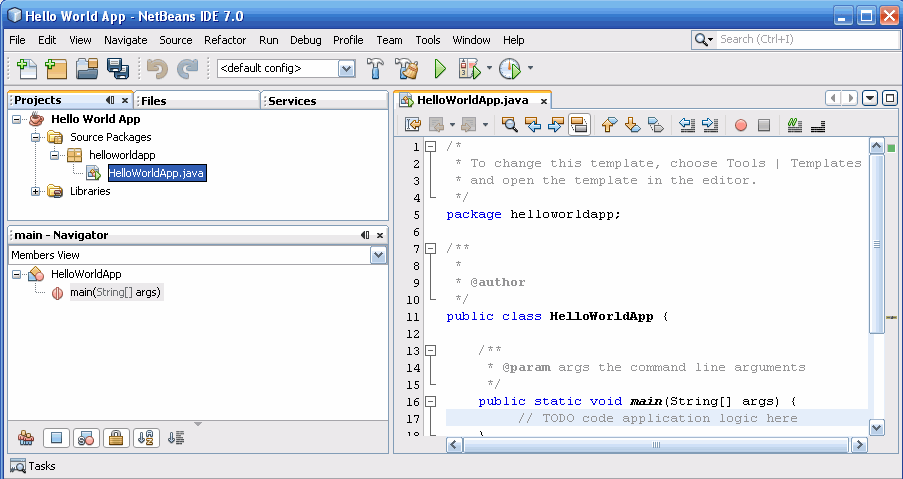Open the Refactor menu

[225, 40]
